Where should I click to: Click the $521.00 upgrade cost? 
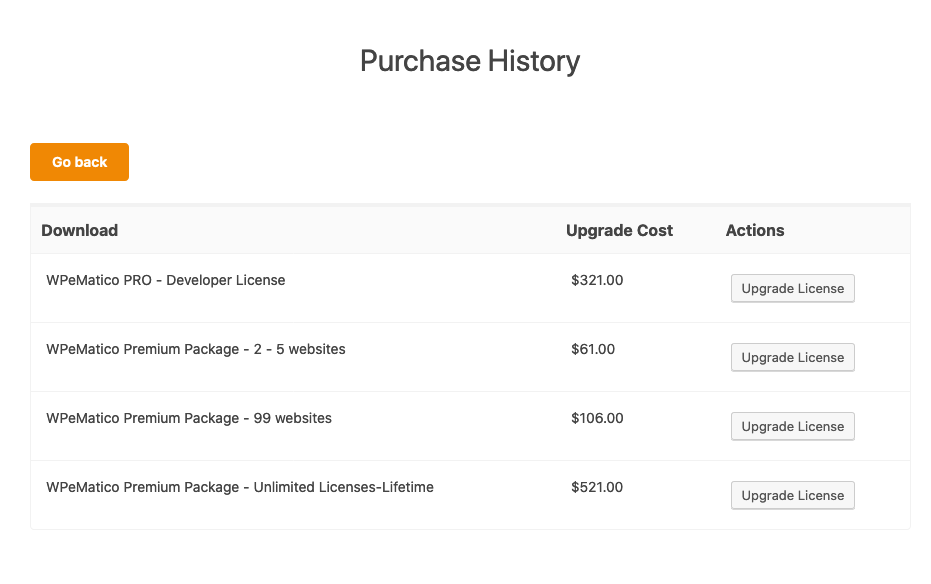pos(597,487)
